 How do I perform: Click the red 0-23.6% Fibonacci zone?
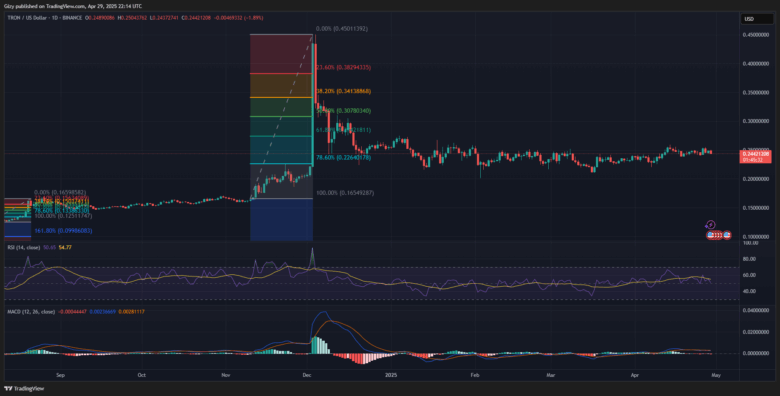(x=282, y=54)
